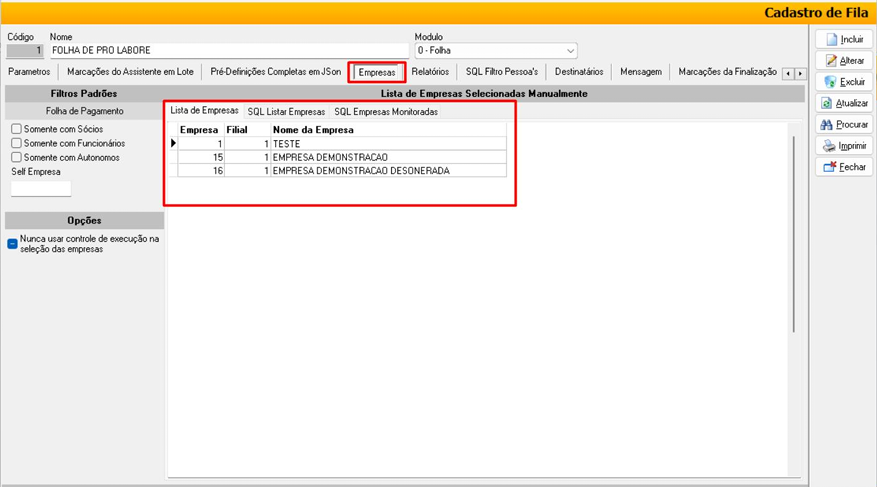Open the SQL Listar Empresas tab
Viewport: 878px width, 489px height.
point(286,112)
